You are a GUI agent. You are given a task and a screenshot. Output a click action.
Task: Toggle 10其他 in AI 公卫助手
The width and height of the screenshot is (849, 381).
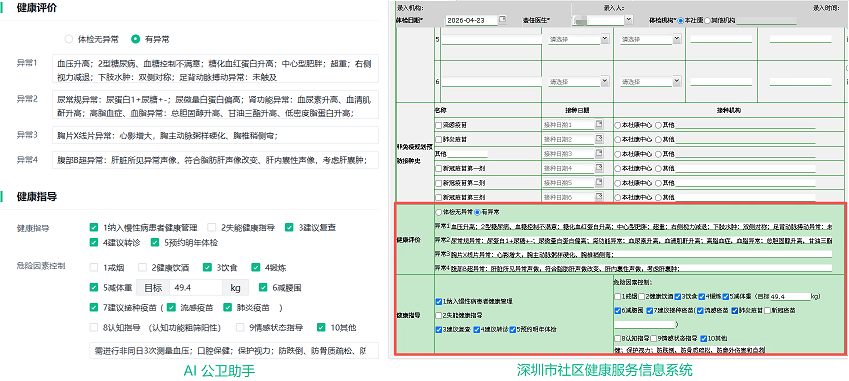(x=322, y=327)
